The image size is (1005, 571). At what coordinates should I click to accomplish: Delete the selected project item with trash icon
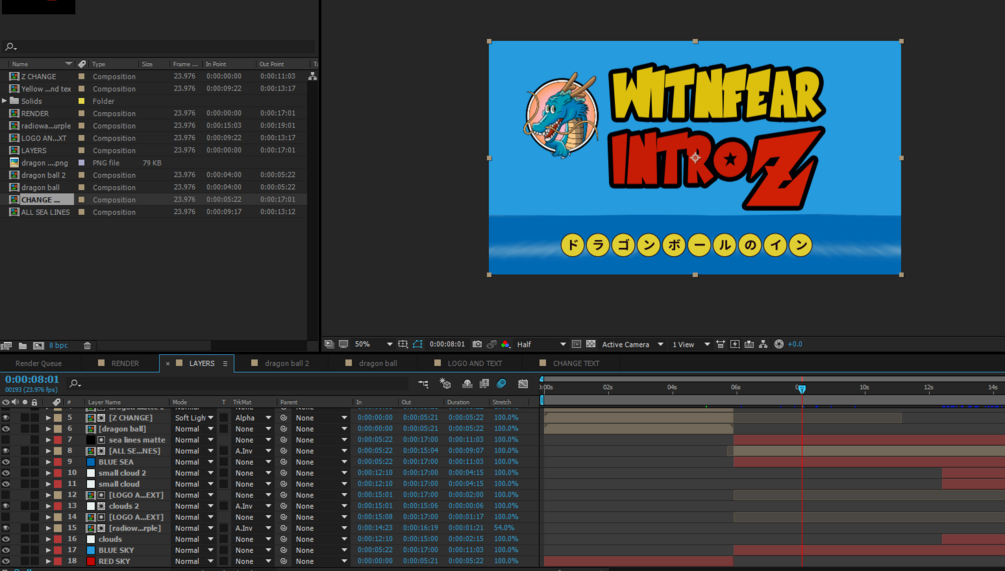(87, 345)
